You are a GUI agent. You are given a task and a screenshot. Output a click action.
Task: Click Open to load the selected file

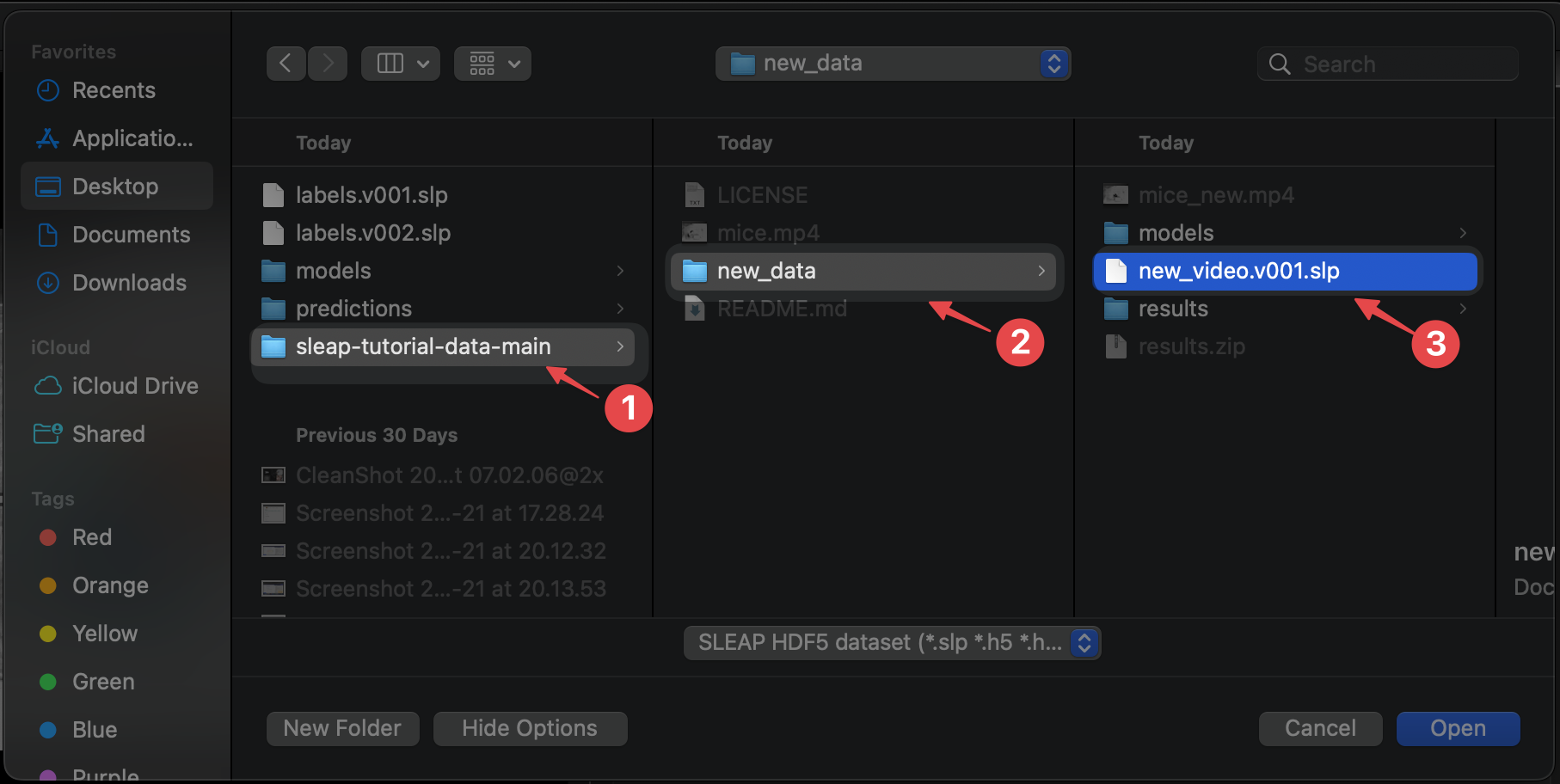tap(1458, 729)
